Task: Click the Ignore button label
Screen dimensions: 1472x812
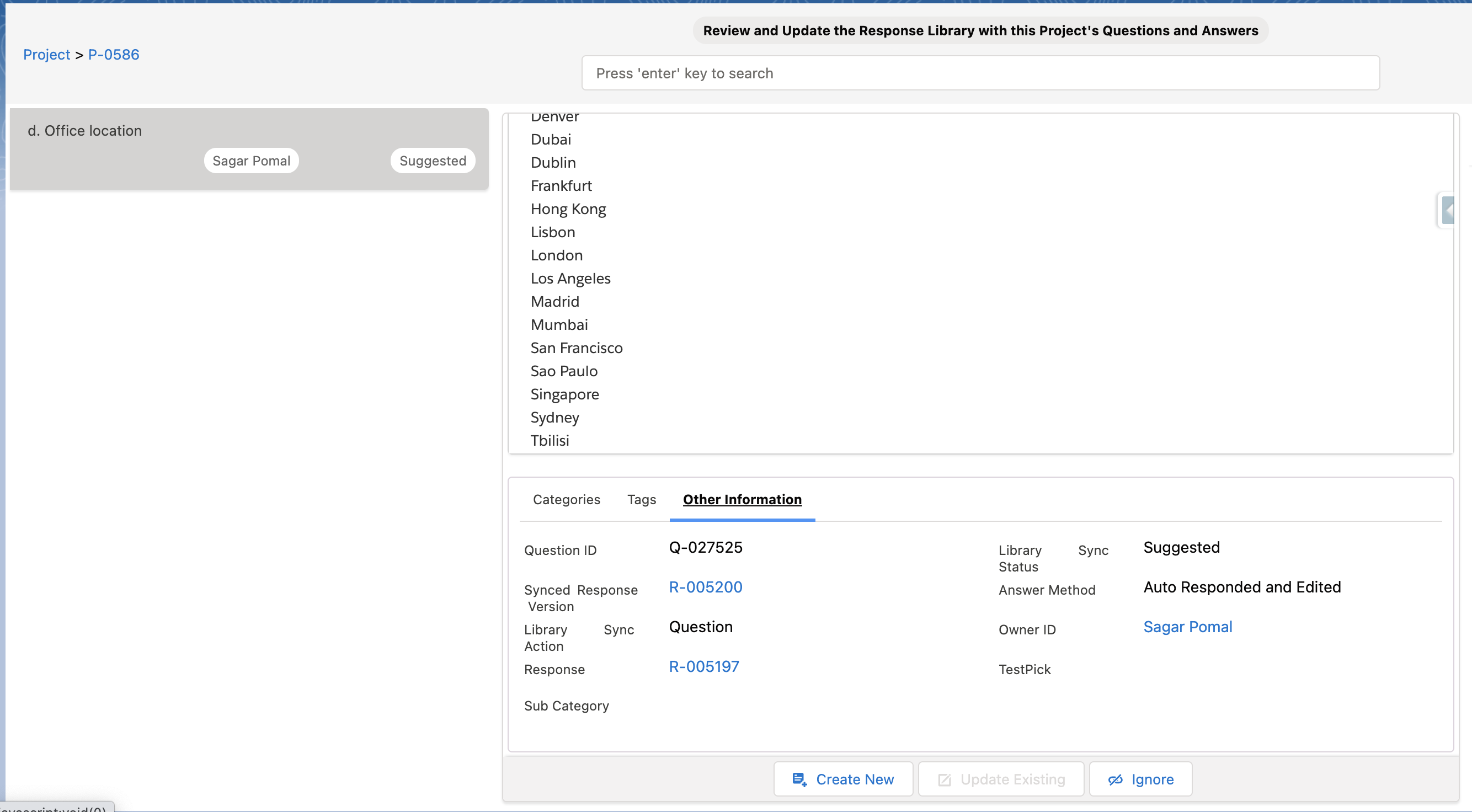Action: [1153, 779]
